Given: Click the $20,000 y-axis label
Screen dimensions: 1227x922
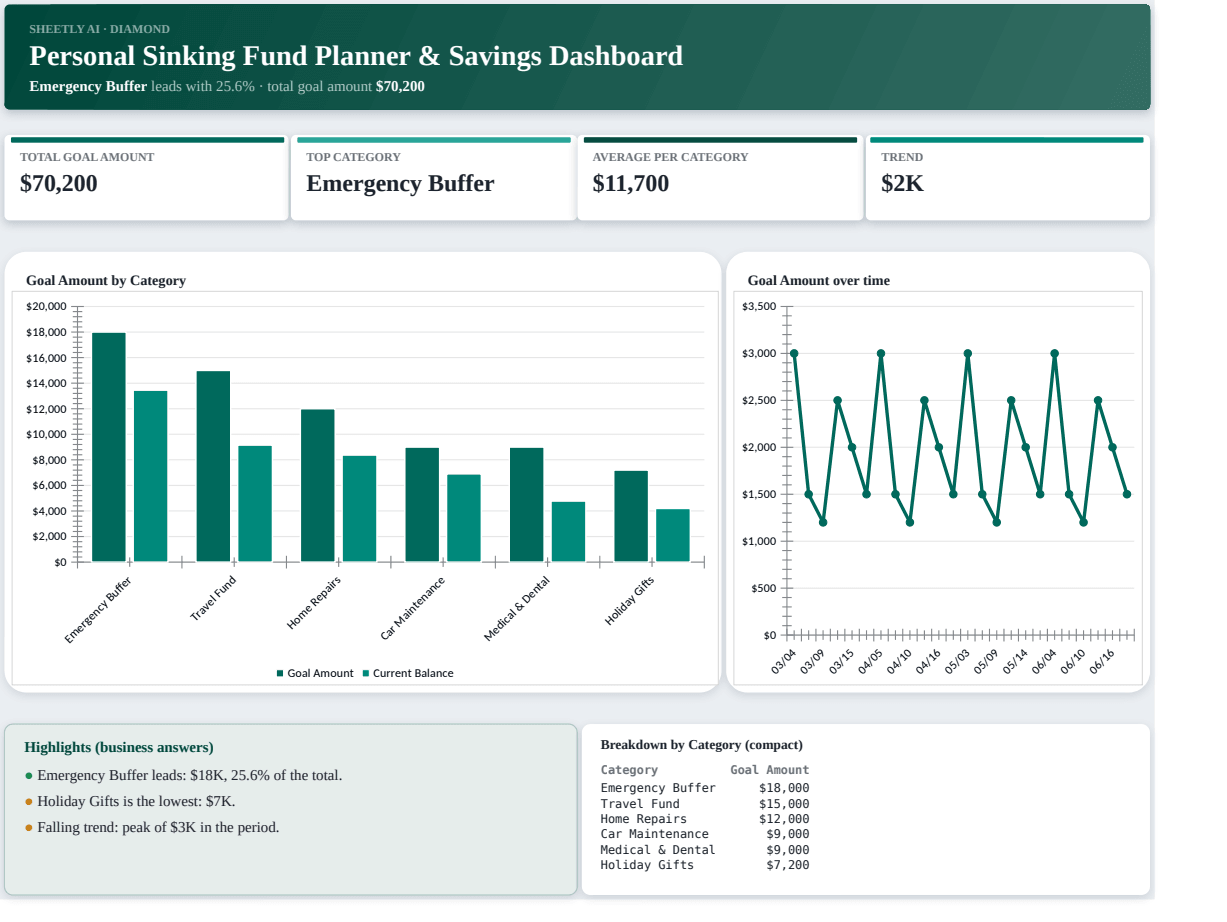Looking at the screenshot, I should coord(46,306).
